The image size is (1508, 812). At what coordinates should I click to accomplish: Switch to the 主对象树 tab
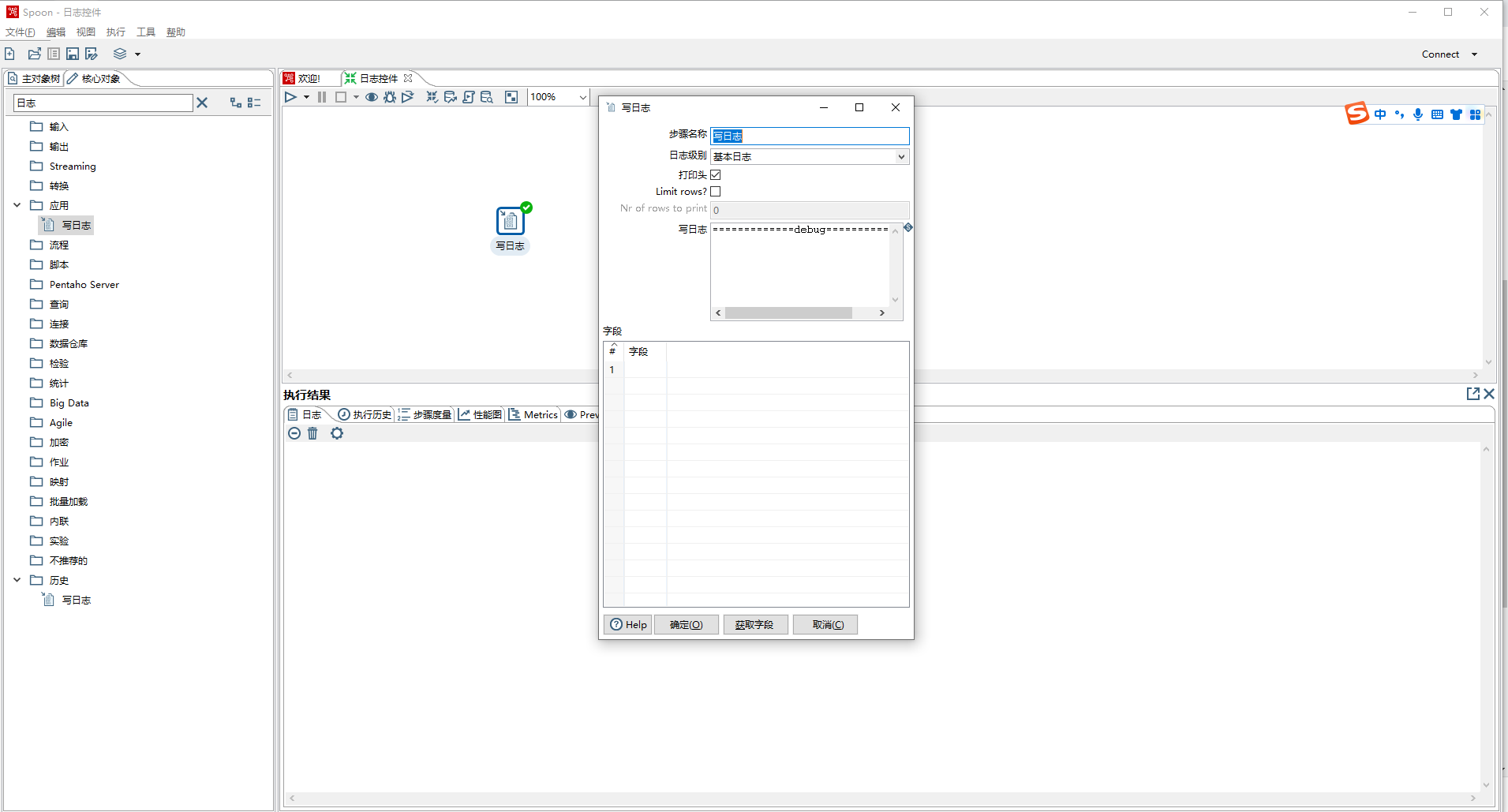click(x=34, y=78)
